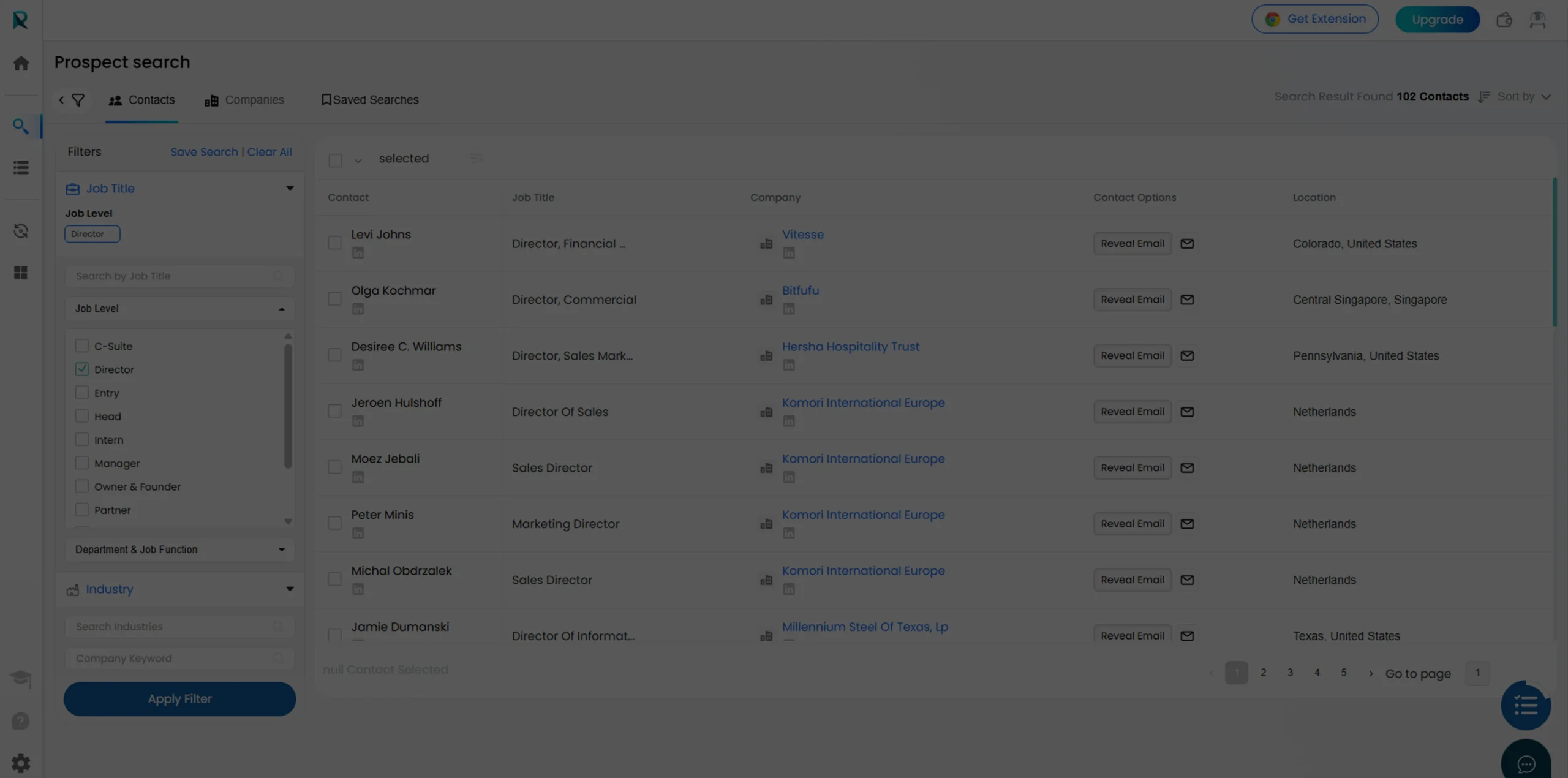1568x778 pixels.
Task: Click the Save Search link
Action: click(x=204, y=152)
